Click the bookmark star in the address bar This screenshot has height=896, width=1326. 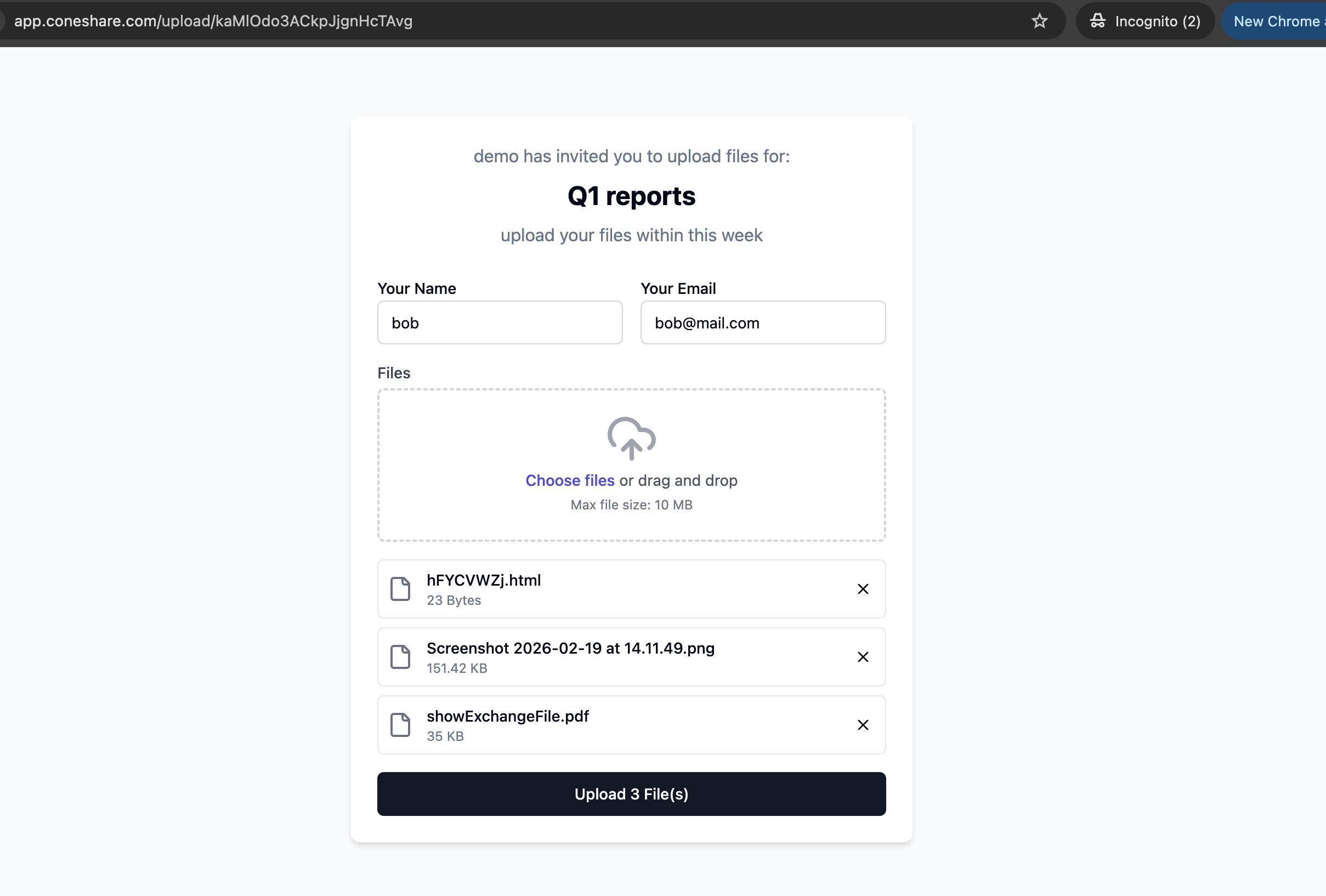pyautogui.click(x=1040, y=21)
